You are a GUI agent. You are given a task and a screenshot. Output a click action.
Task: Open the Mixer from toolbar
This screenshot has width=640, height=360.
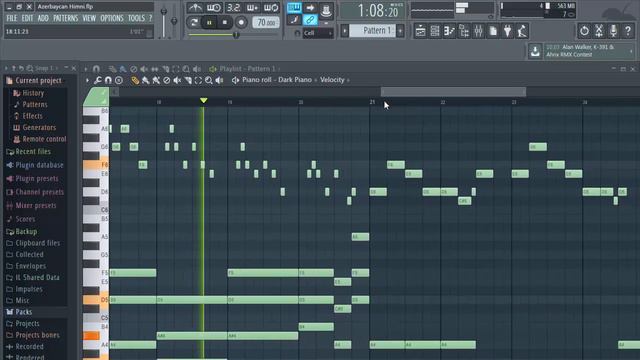tap(478, 31)
